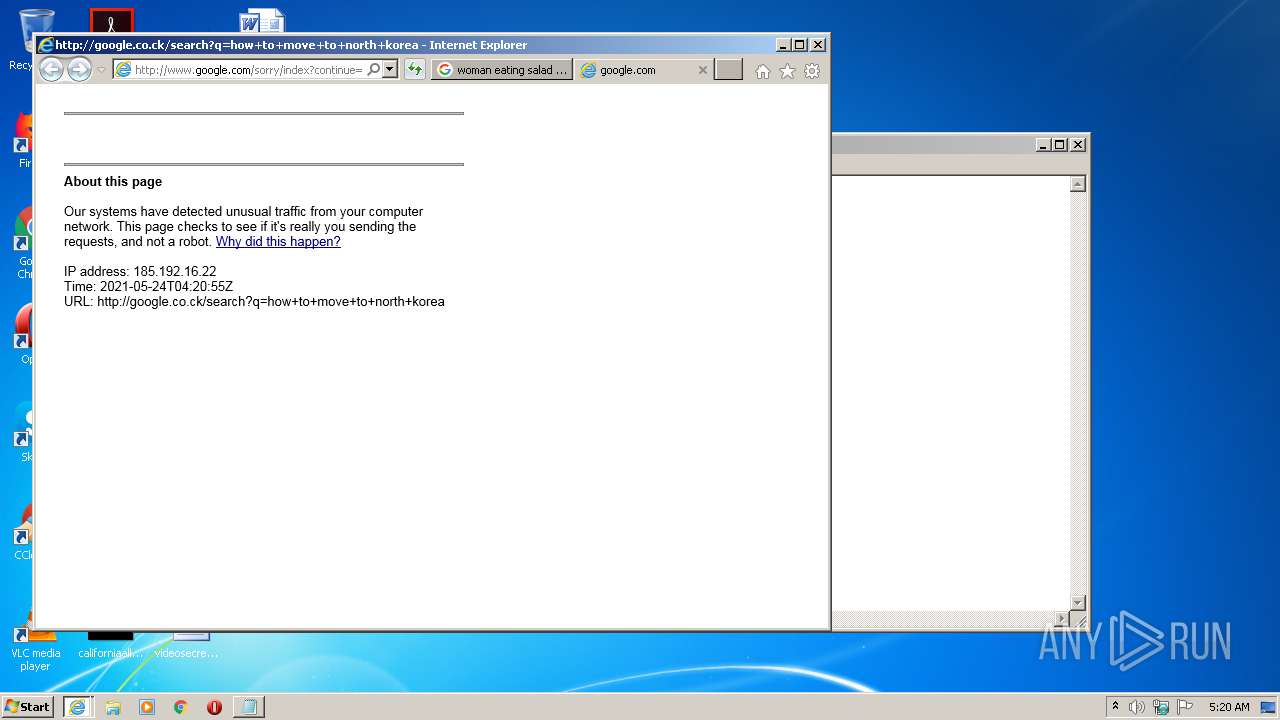Open Favorites star icon

pyautogui.click(x=787, y=71)
